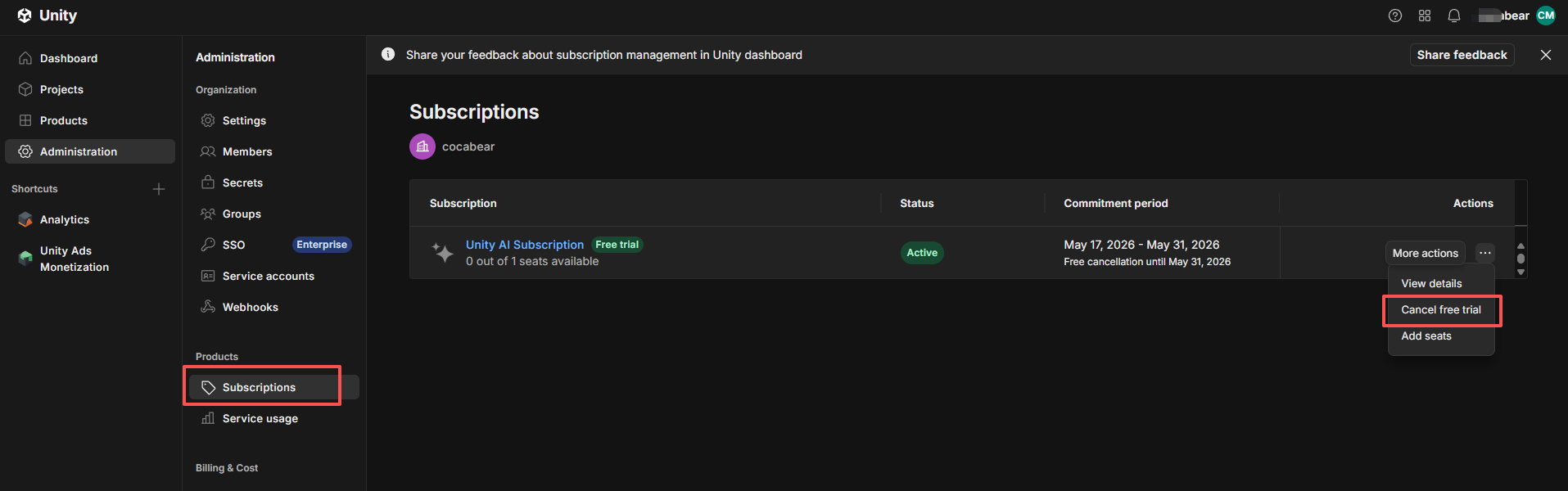
Task: Choose Add seats from the menu
Action: [x=1441, y=336]
